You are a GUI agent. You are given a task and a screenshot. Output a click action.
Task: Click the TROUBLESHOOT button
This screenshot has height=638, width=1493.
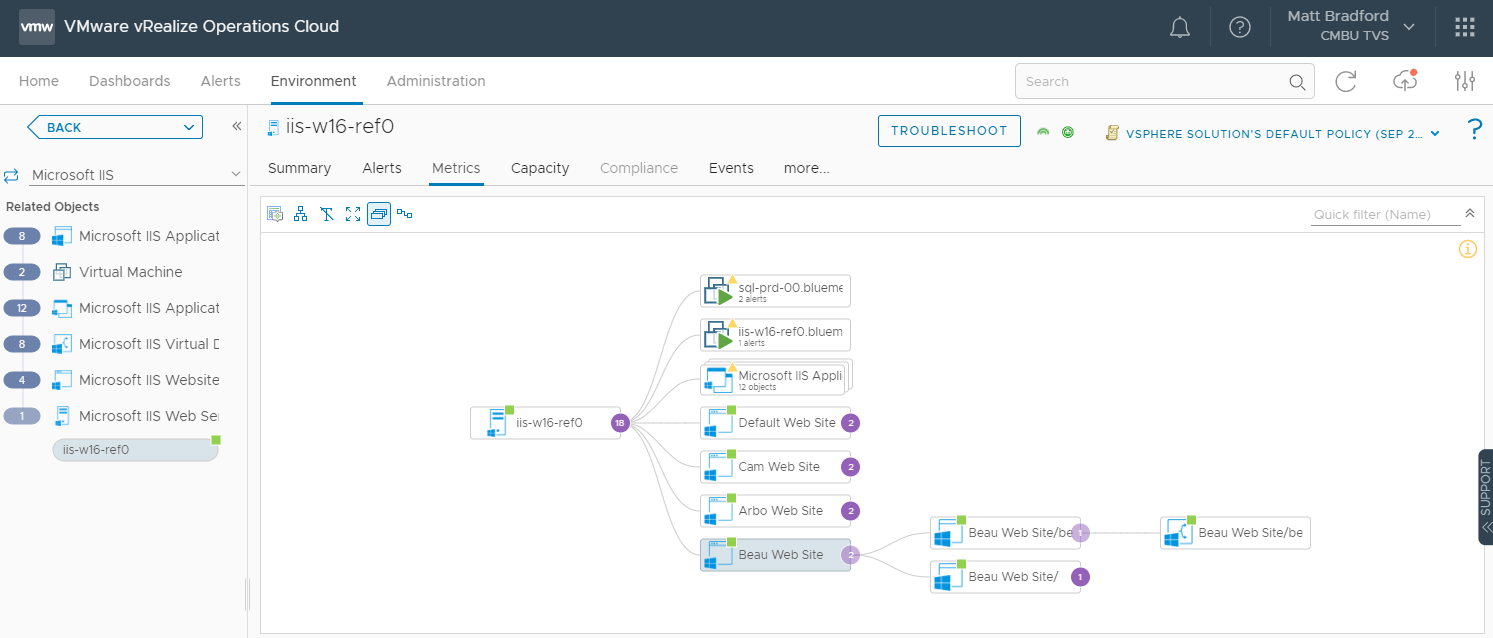tap(948, 131)
